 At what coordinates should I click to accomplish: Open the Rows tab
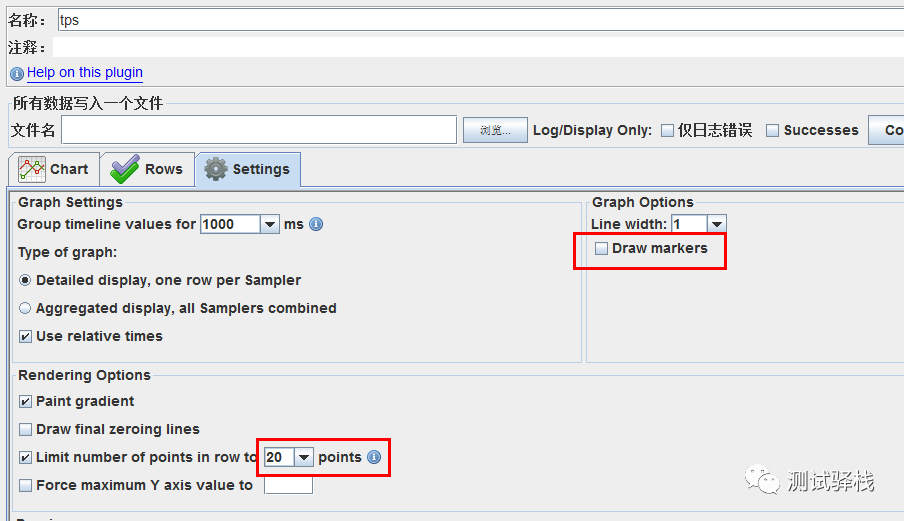coord(147,169)
